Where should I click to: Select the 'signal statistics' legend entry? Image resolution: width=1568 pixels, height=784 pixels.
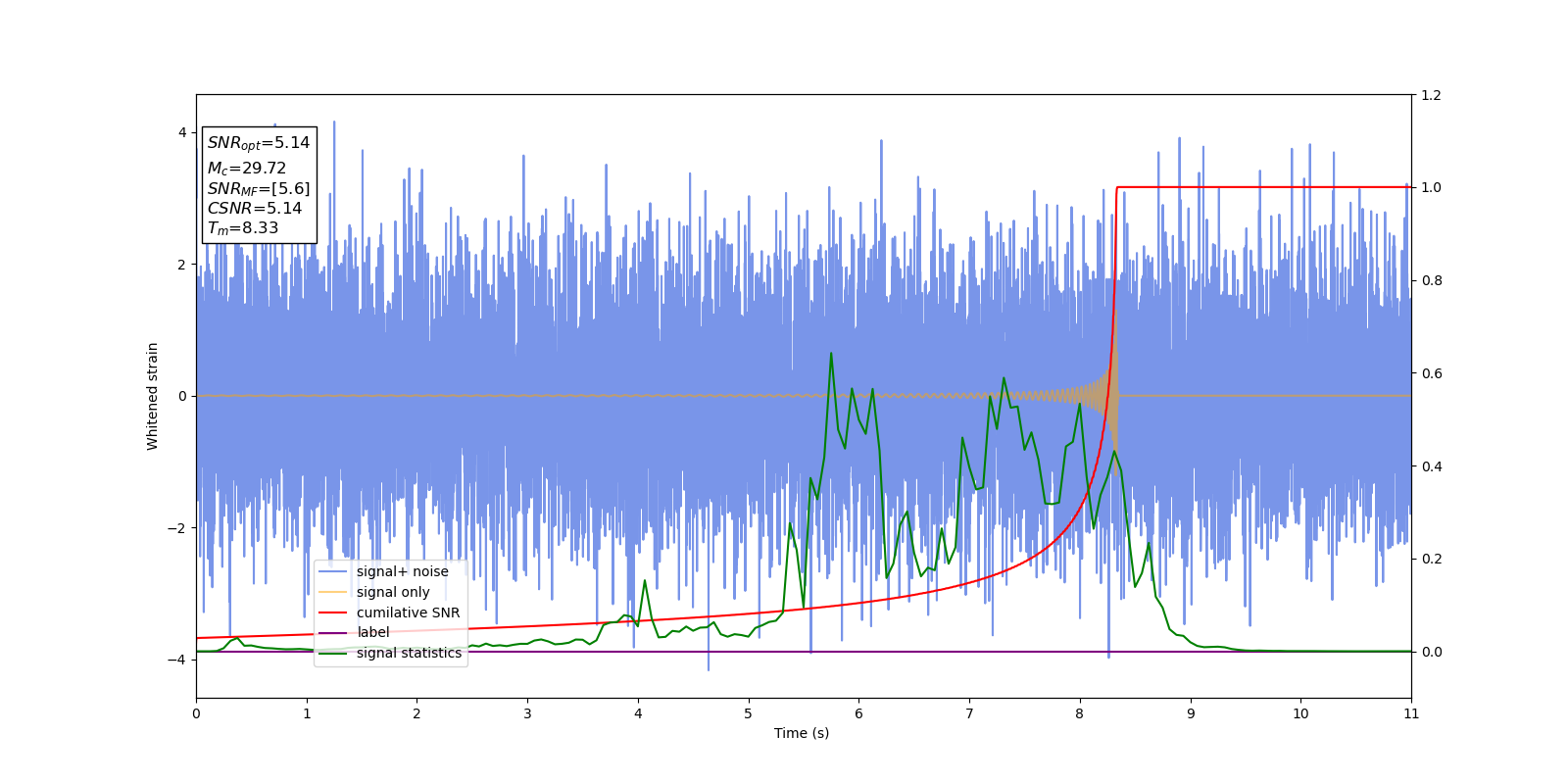(391, 653)
